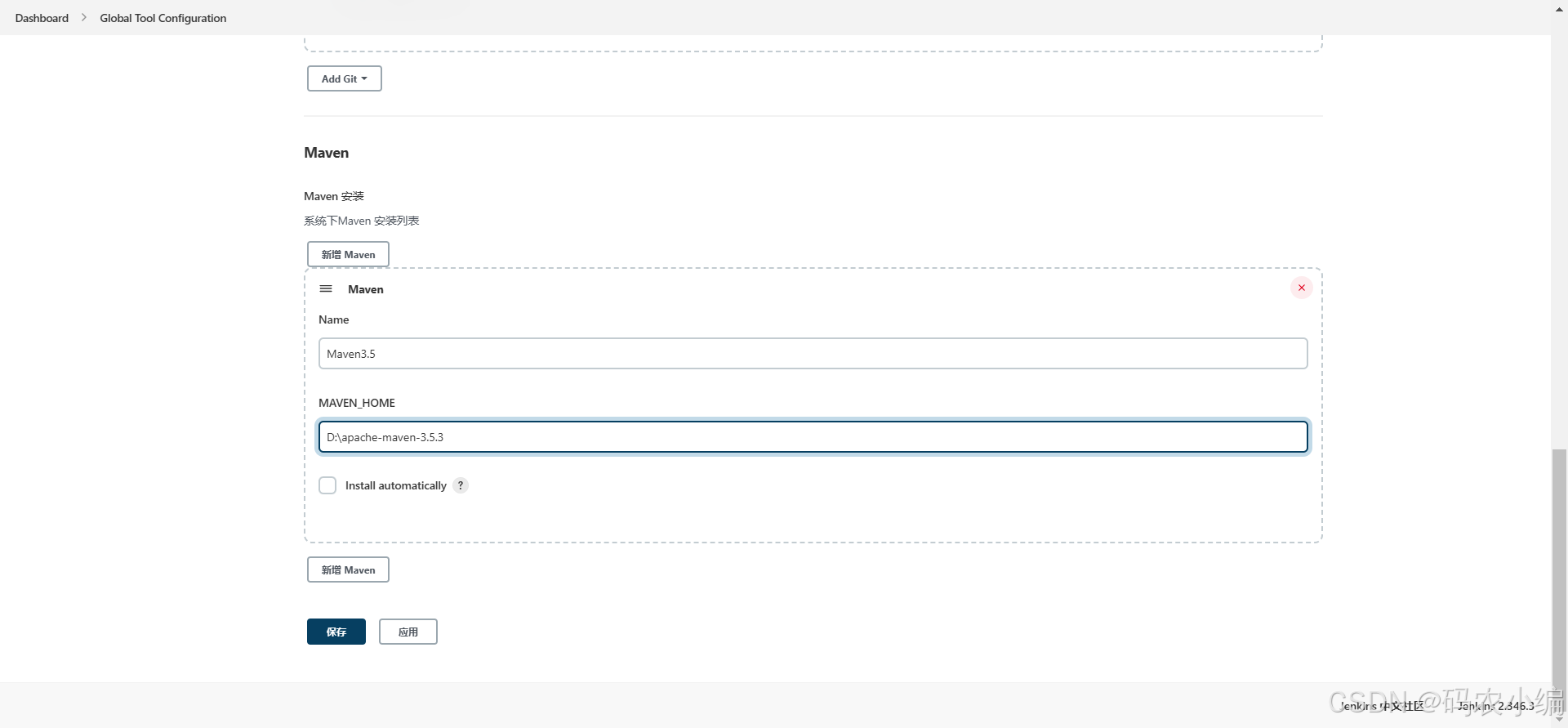Enable the Install automatically checkbox
The width and height of the screenshot is (1568, 728).
tap(327, 485)
